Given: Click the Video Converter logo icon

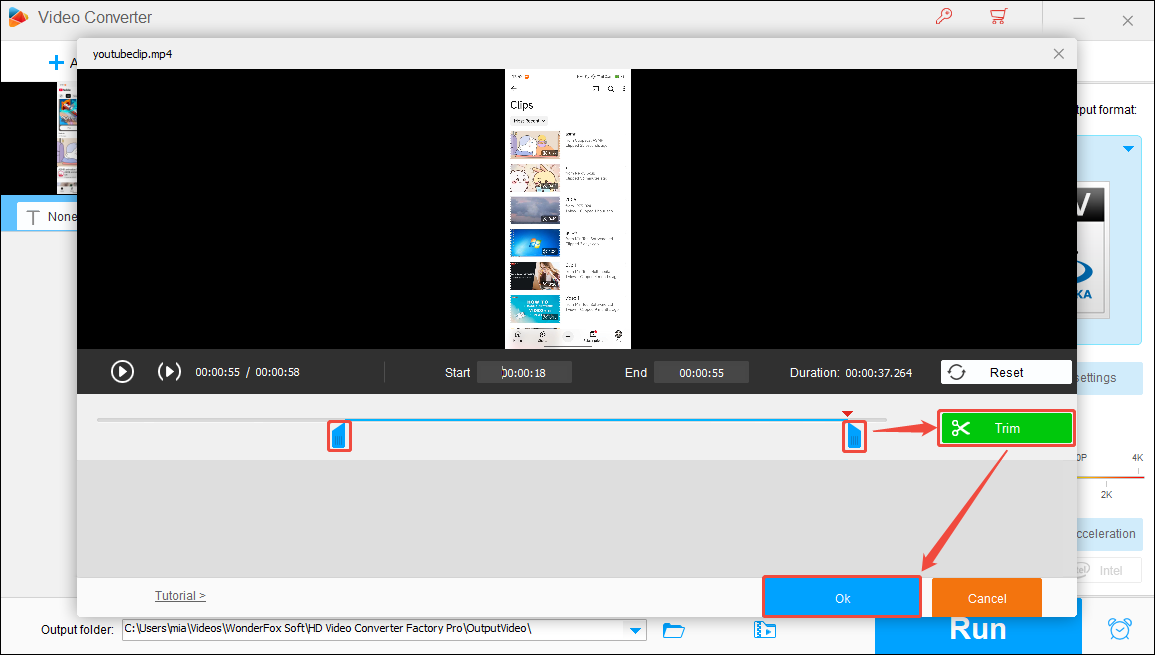Looking at the screenshot, I should (17, 16).
